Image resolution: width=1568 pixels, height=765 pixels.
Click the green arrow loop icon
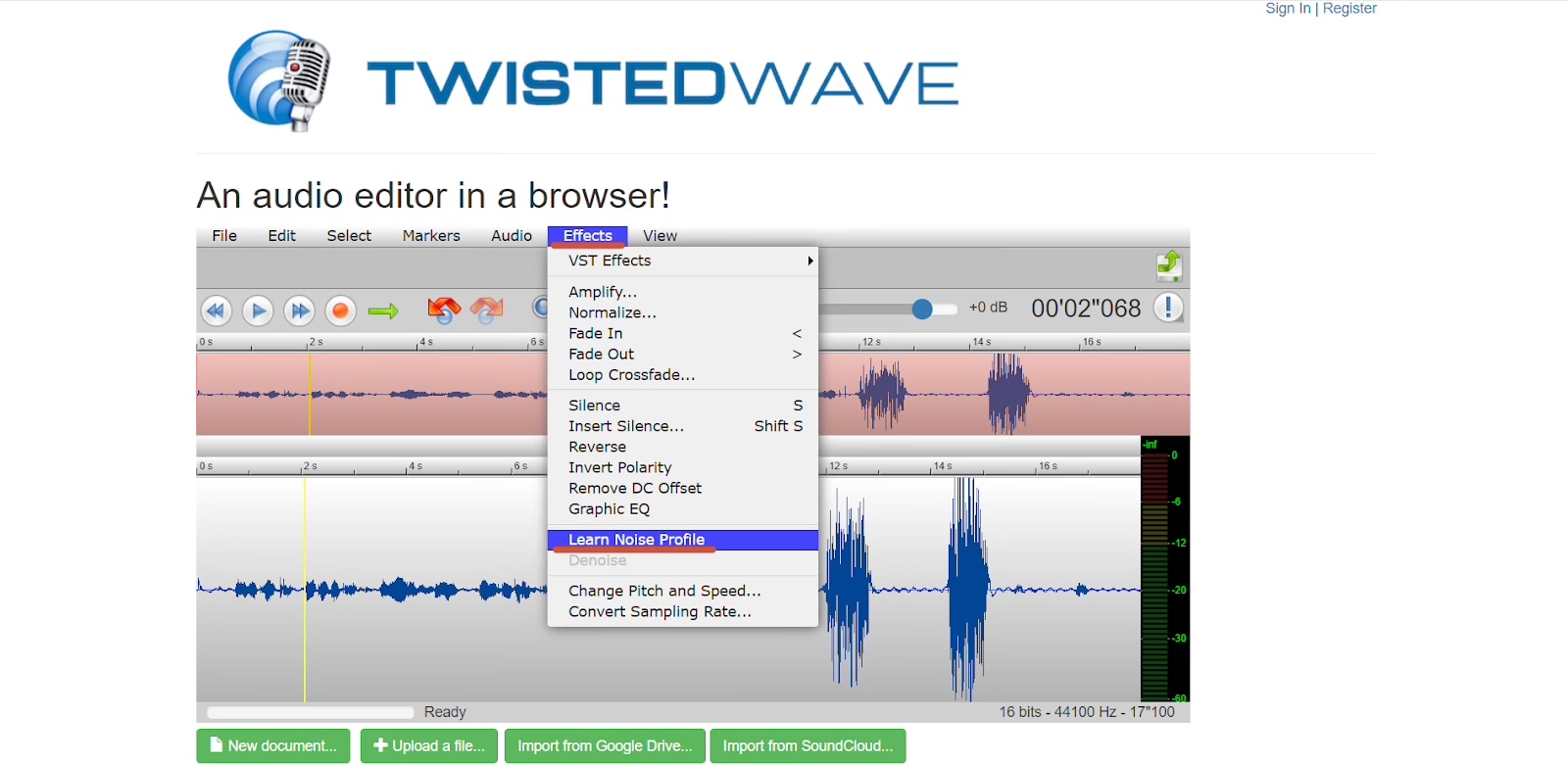coord(383,311)
